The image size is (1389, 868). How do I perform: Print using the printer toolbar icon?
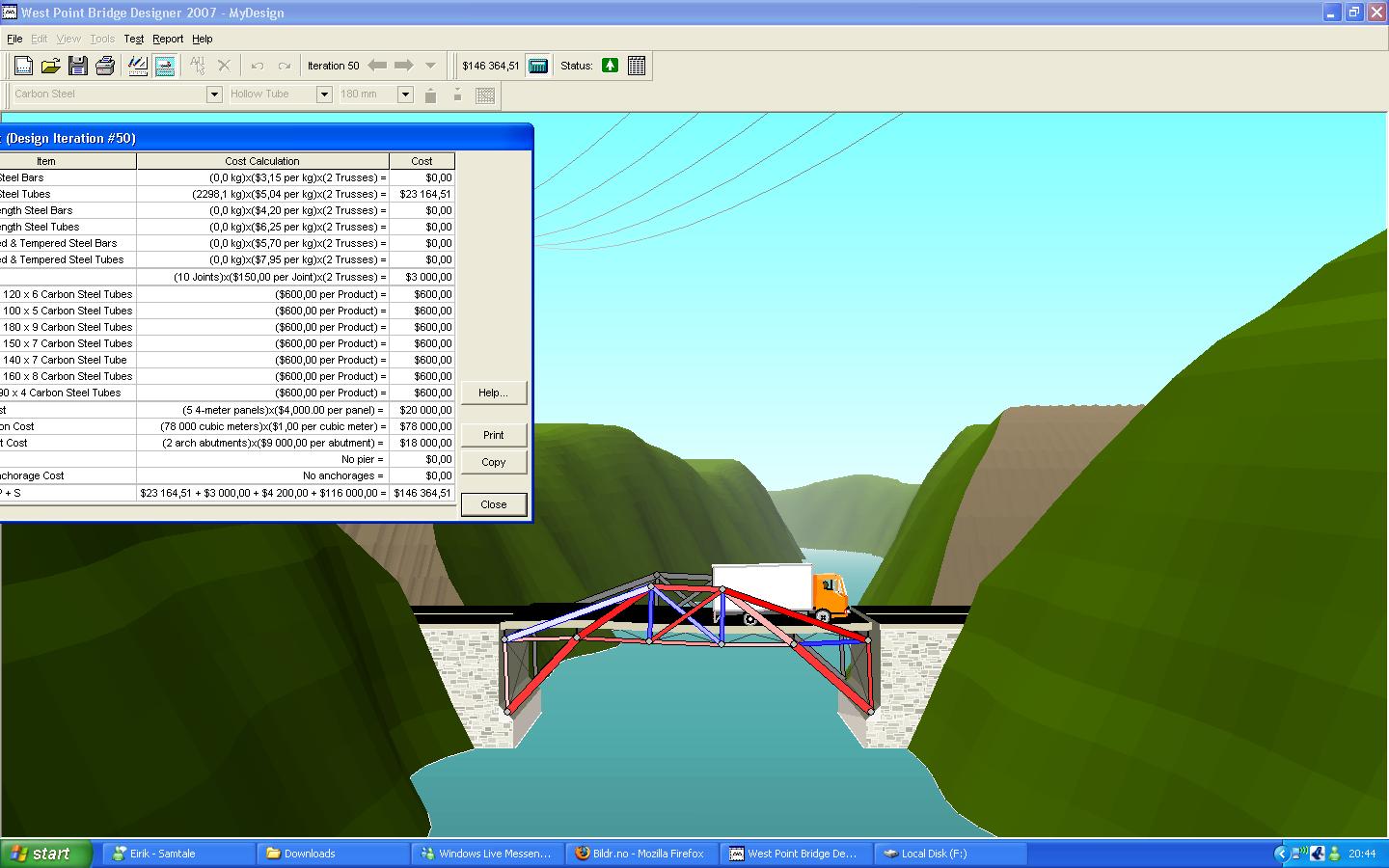click(x=105, y=66)
